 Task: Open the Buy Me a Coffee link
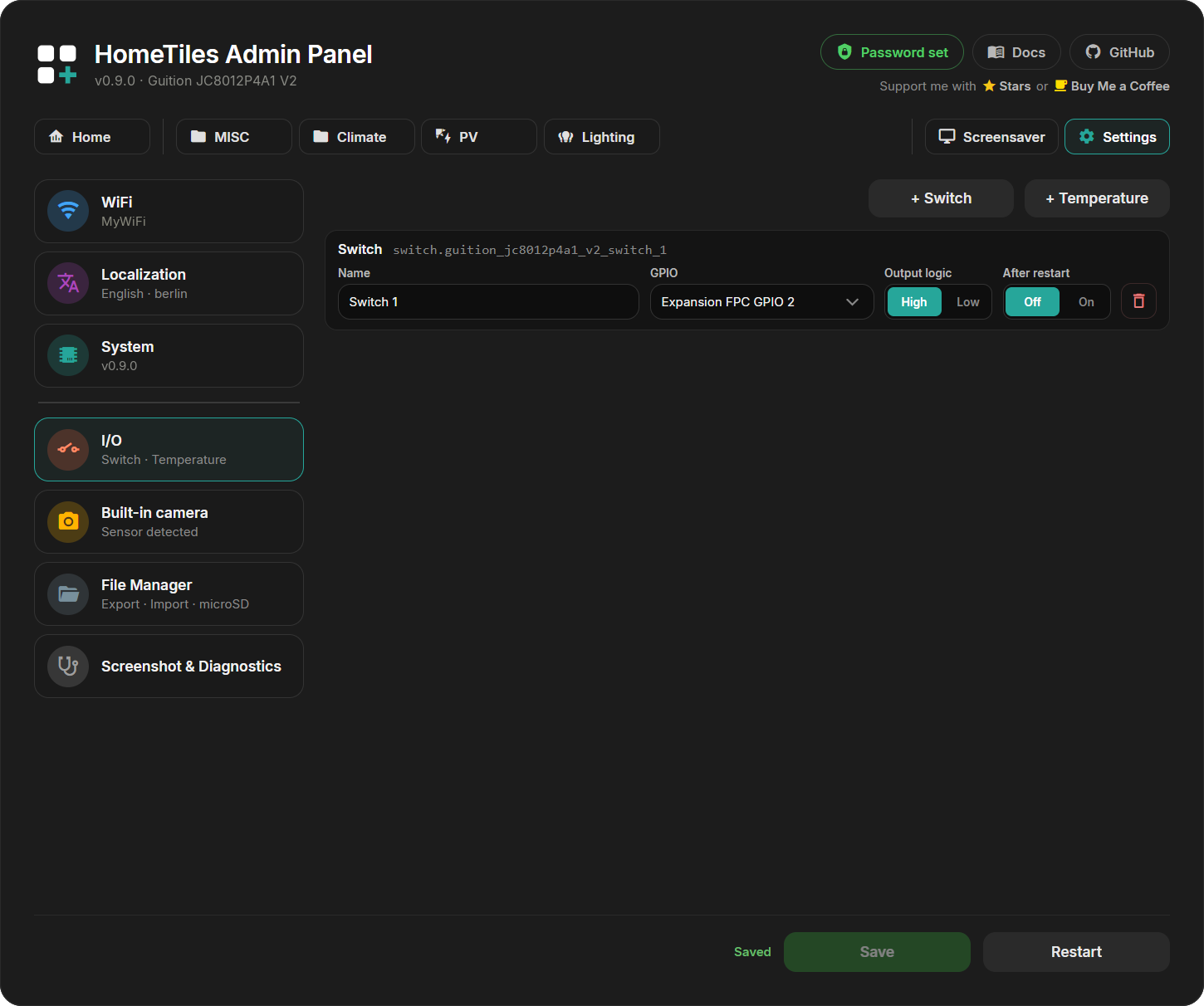click(x=1112, y=86)
